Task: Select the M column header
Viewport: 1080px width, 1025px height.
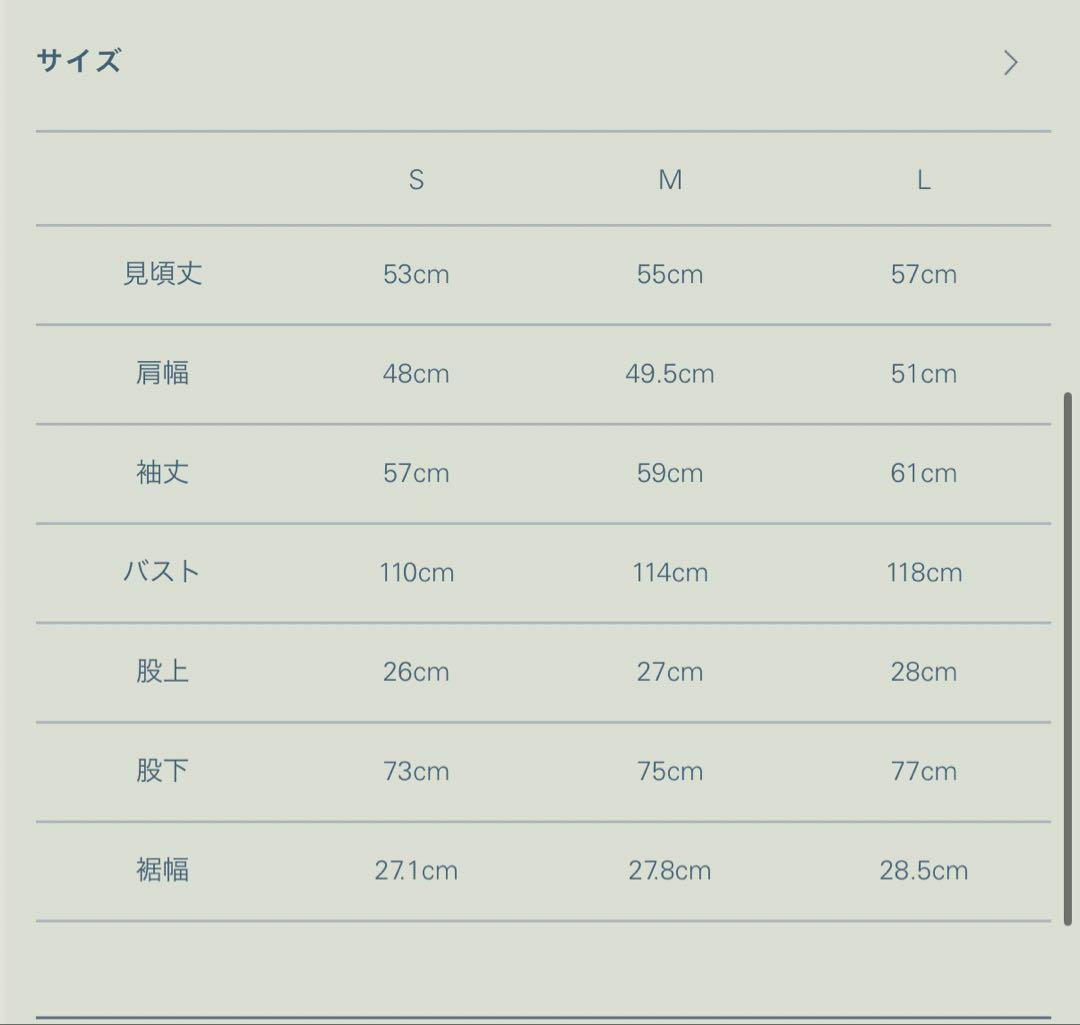Action: point(670,180)
